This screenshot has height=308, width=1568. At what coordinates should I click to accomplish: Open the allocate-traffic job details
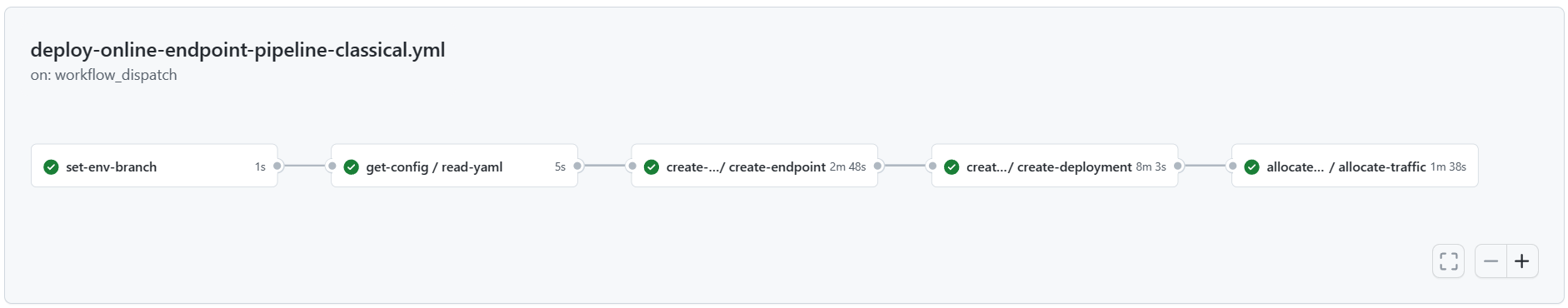click(1355, 166)
